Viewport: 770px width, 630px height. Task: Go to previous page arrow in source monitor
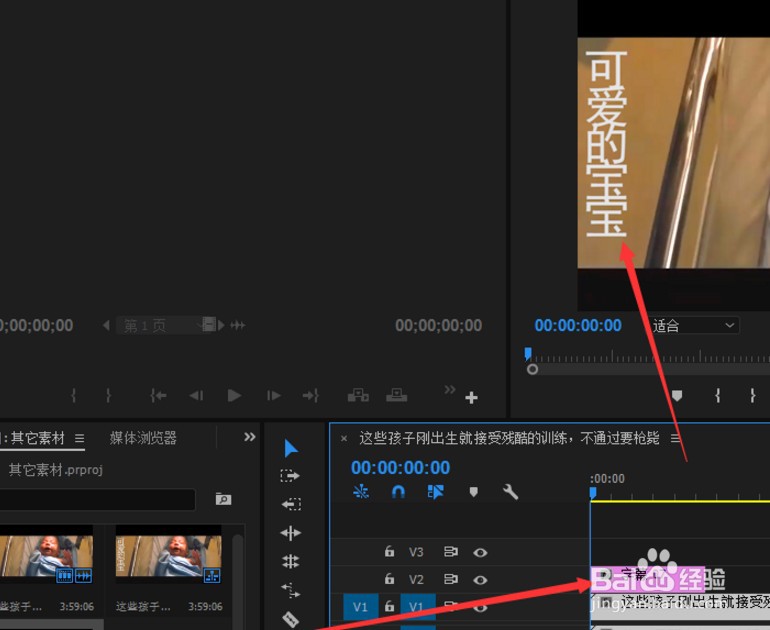pos(106,325)
